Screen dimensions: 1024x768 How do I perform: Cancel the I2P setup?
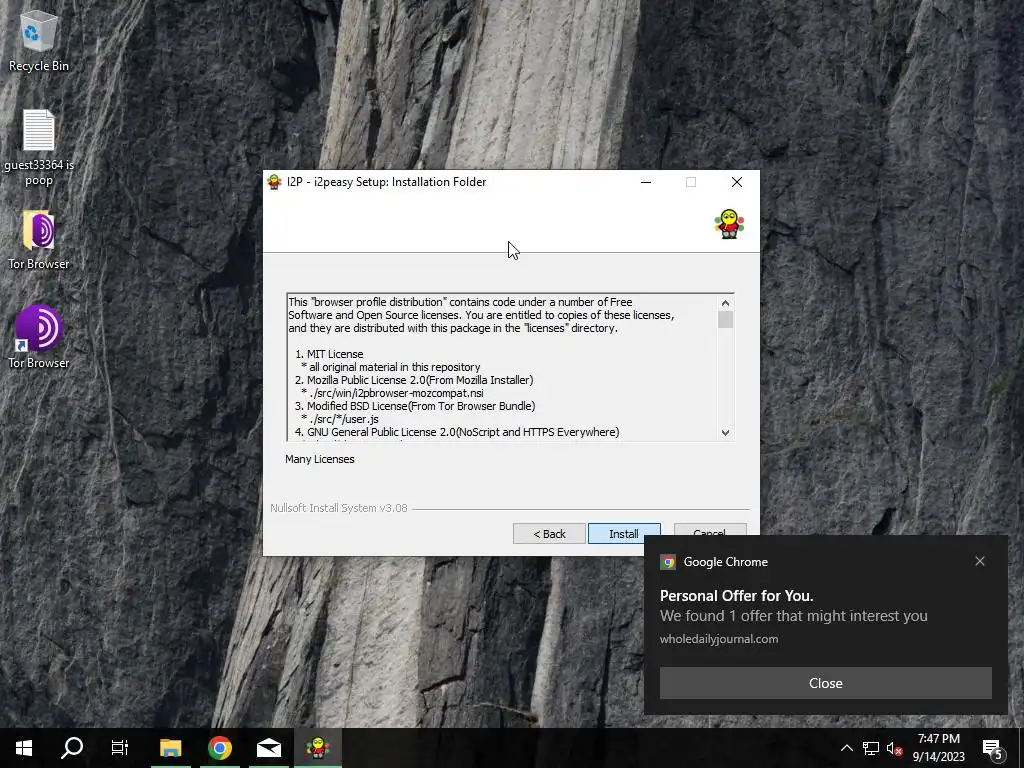point(710,530)
